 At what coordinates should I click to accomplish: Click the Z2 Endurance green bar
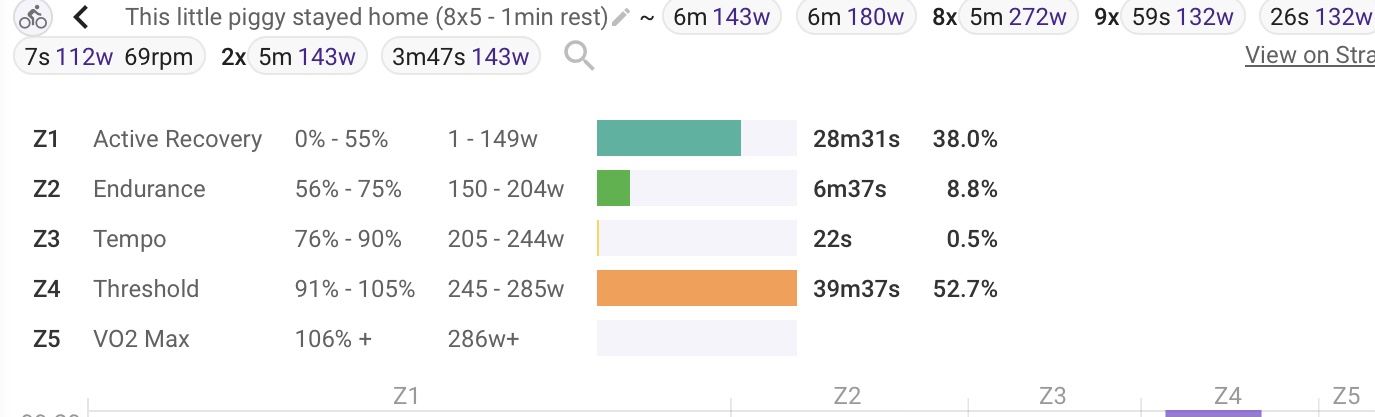point(613,188)
